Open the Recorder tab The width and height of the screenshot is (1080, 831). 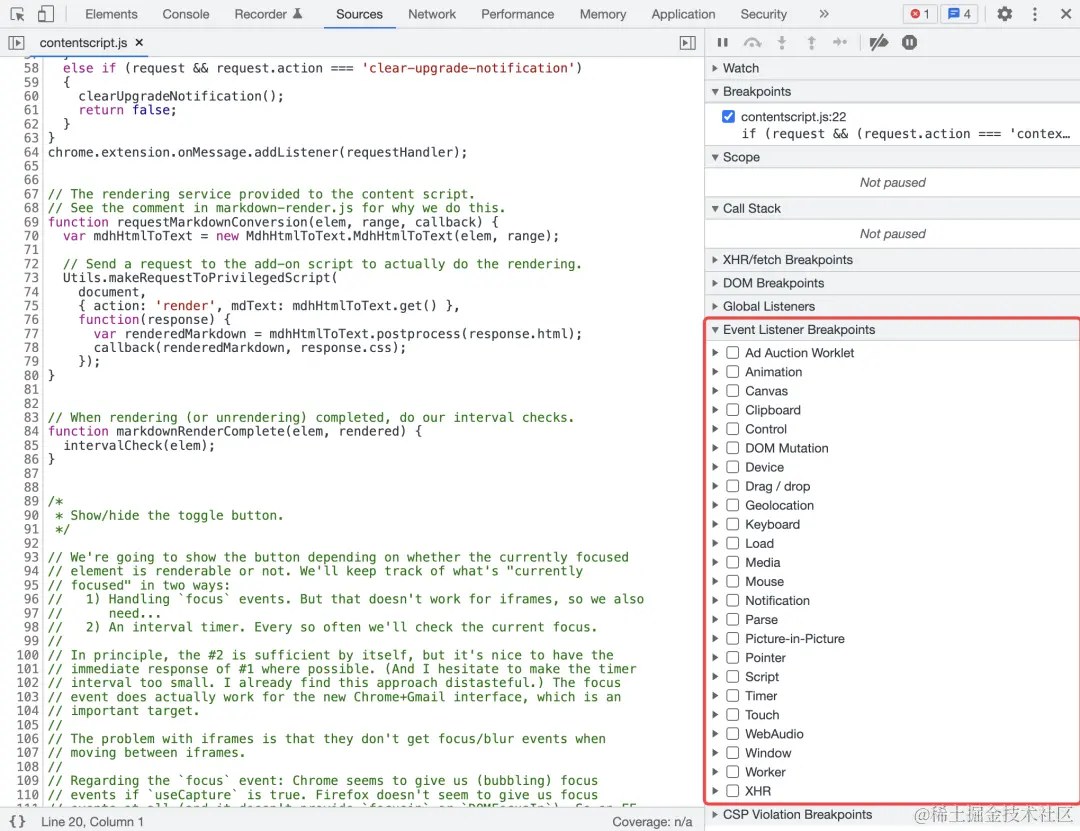pos(268,14)
